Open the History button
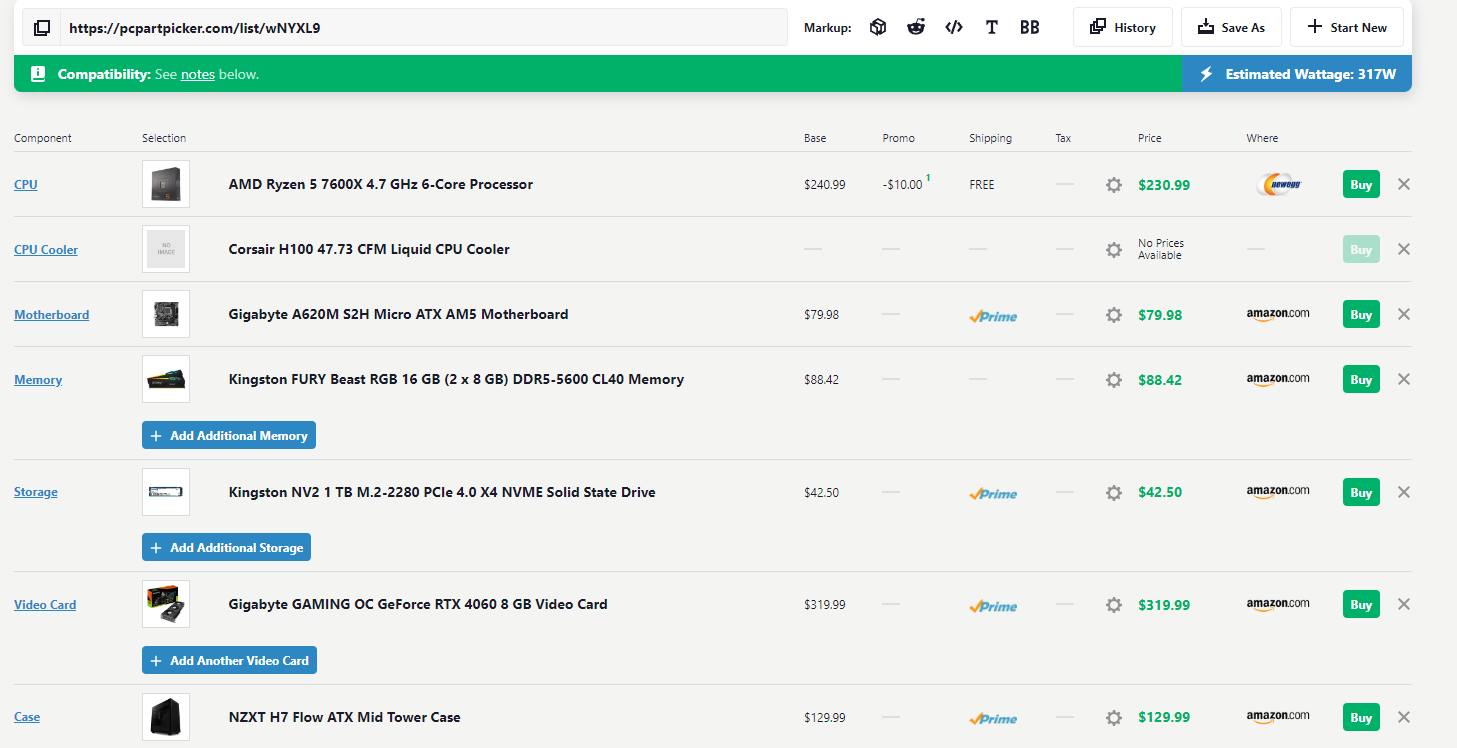 [1123, 28]
